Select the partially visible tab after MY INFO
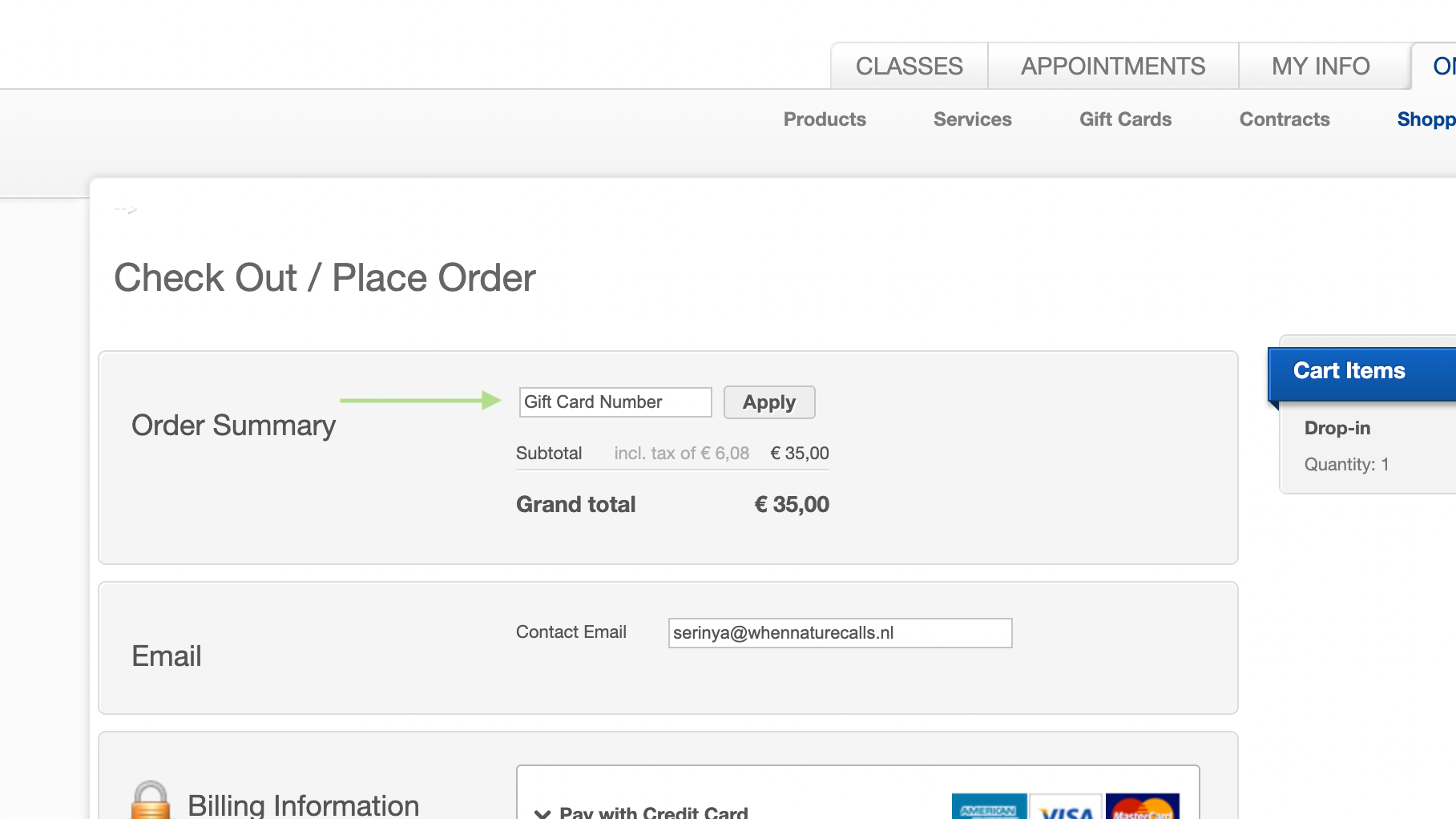Image resolution: width=1456 pixels, height=819 pixels. [1440, 66]
